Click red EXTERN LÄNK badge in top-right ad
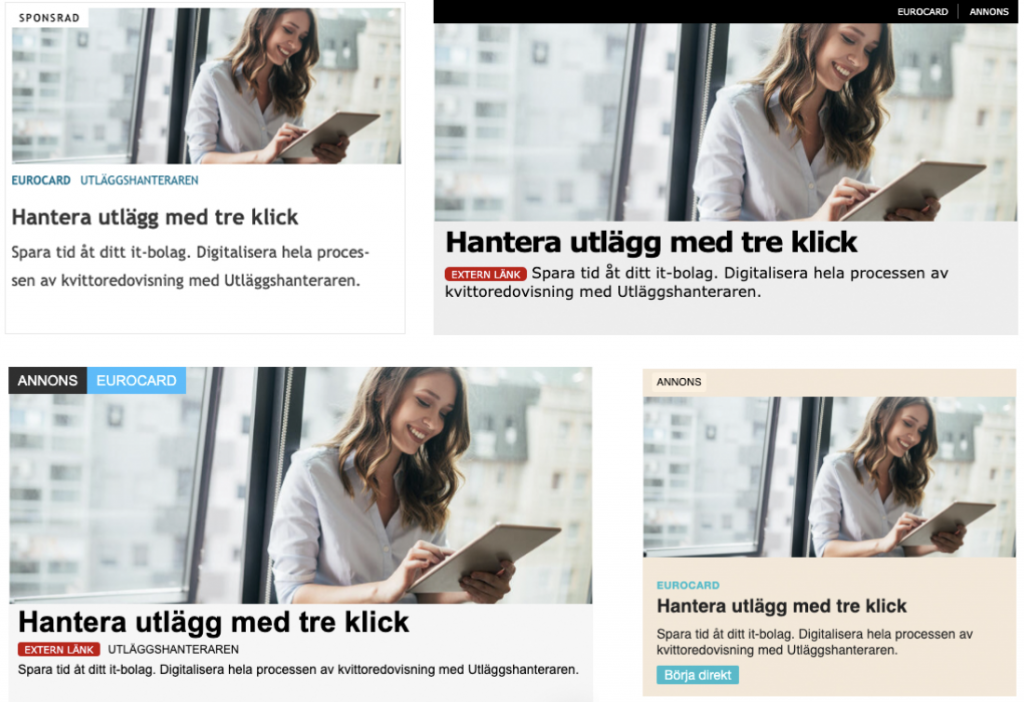This screenshot has height=702, width=1024. click(x=485, y=274)
